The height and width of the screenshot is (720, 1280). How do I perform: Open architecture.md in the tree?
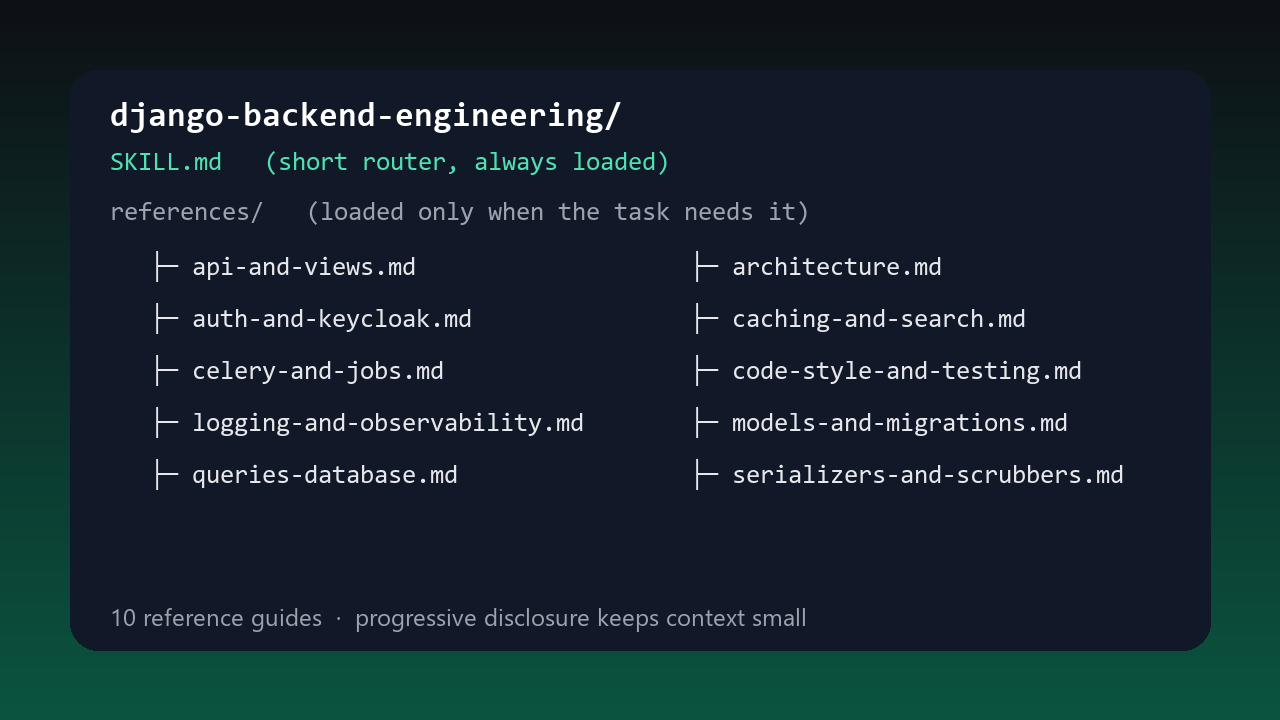click(x=837, y=267)
